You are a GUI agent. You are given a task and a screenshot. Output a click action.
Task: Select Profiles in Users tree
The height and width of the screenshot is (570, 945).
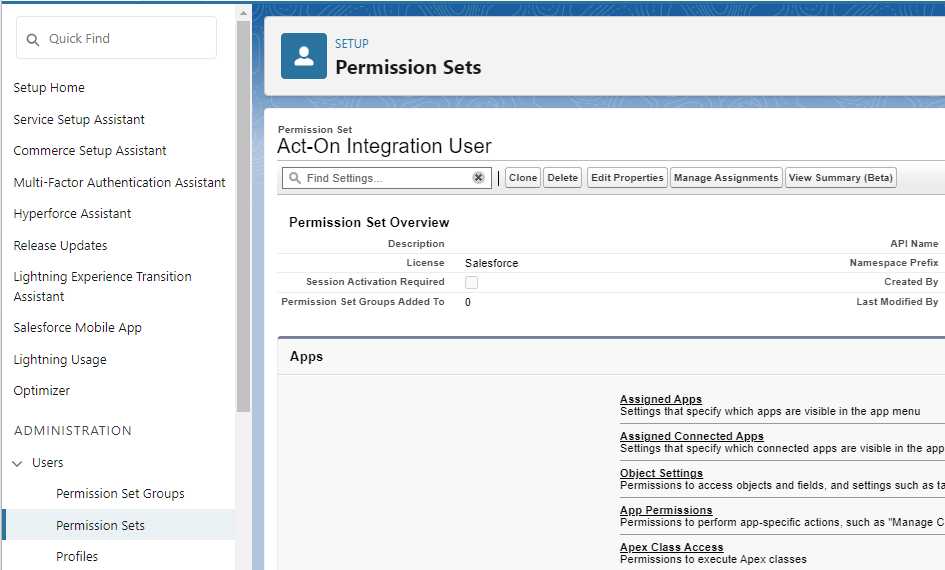tap(77, 556)
